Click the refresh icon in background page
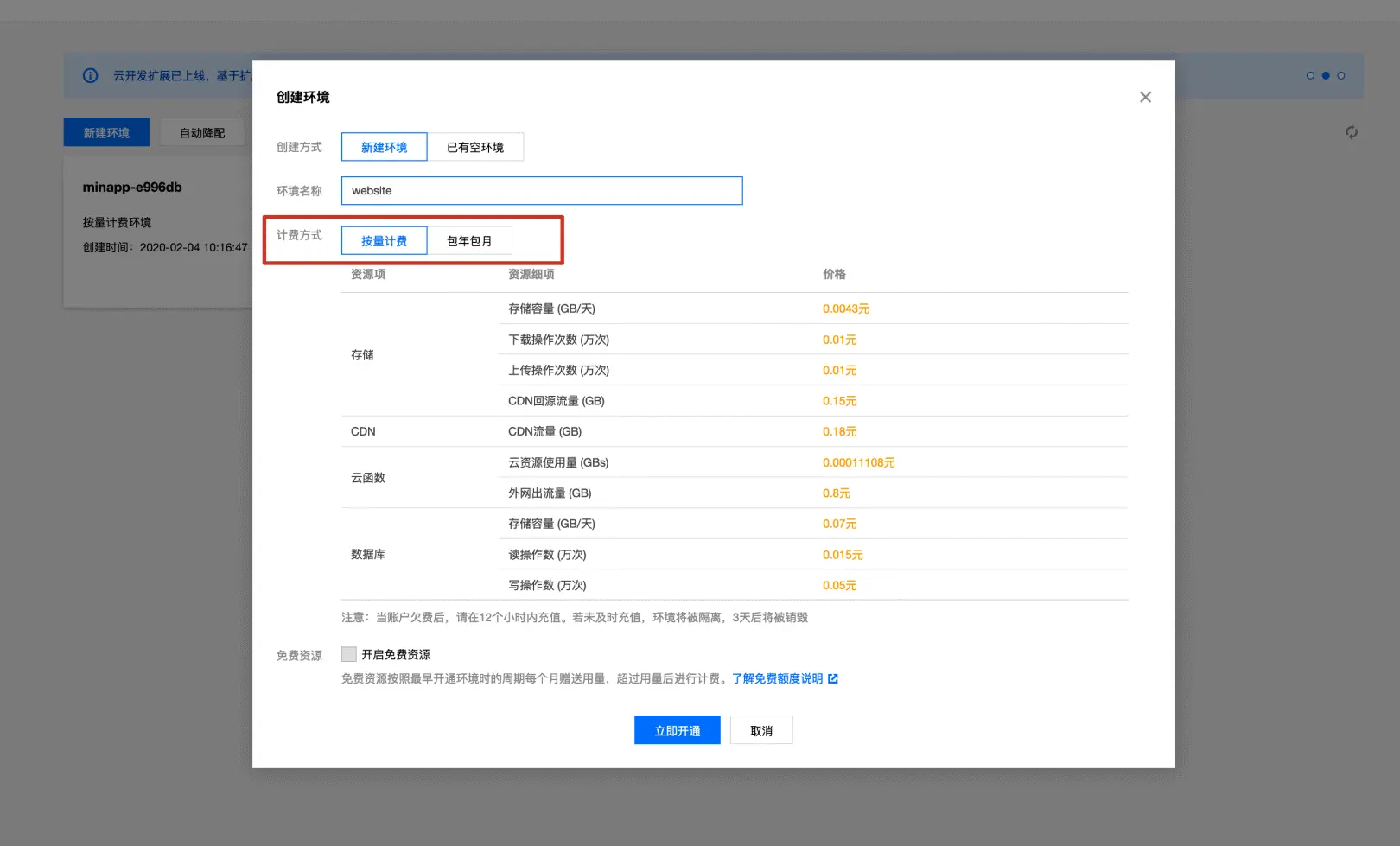This screenshot has width=1400, height=846. [x=1352, y=132]
